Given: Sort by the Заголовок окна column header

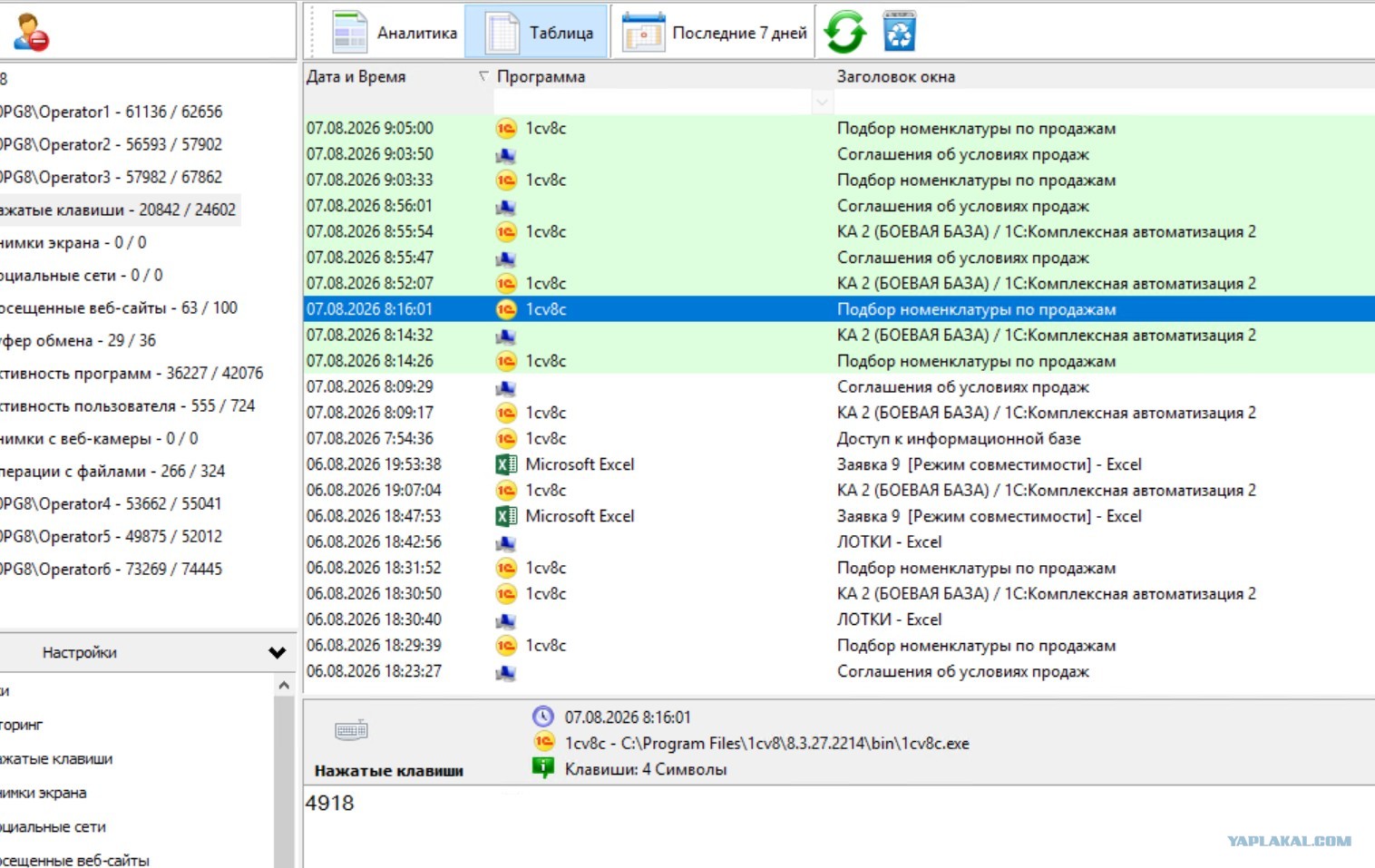Looking at the screenshot, I should 895,77.
